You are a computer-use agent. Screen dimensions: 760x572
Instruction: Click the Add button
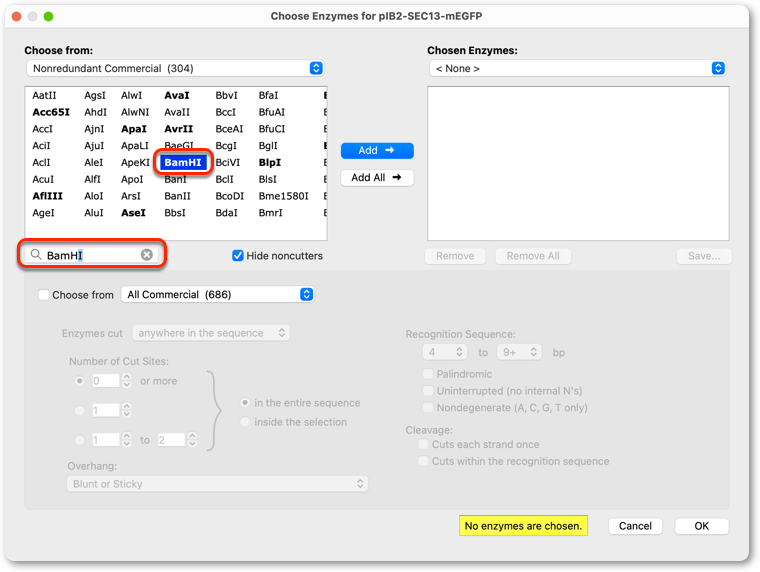(x=377, y=151)
